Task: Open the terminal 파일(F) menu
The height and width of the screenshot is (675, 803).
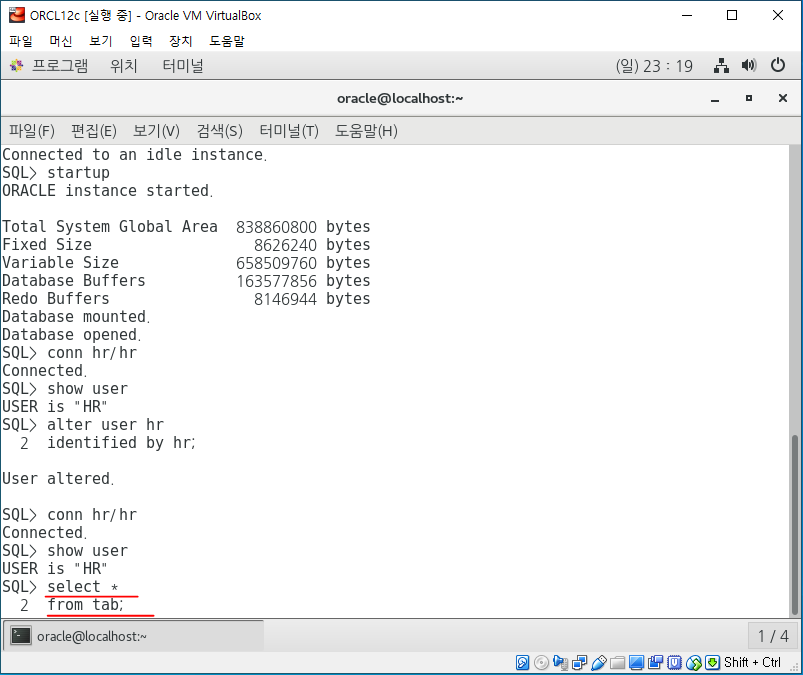Action: (x=32, y=131)
